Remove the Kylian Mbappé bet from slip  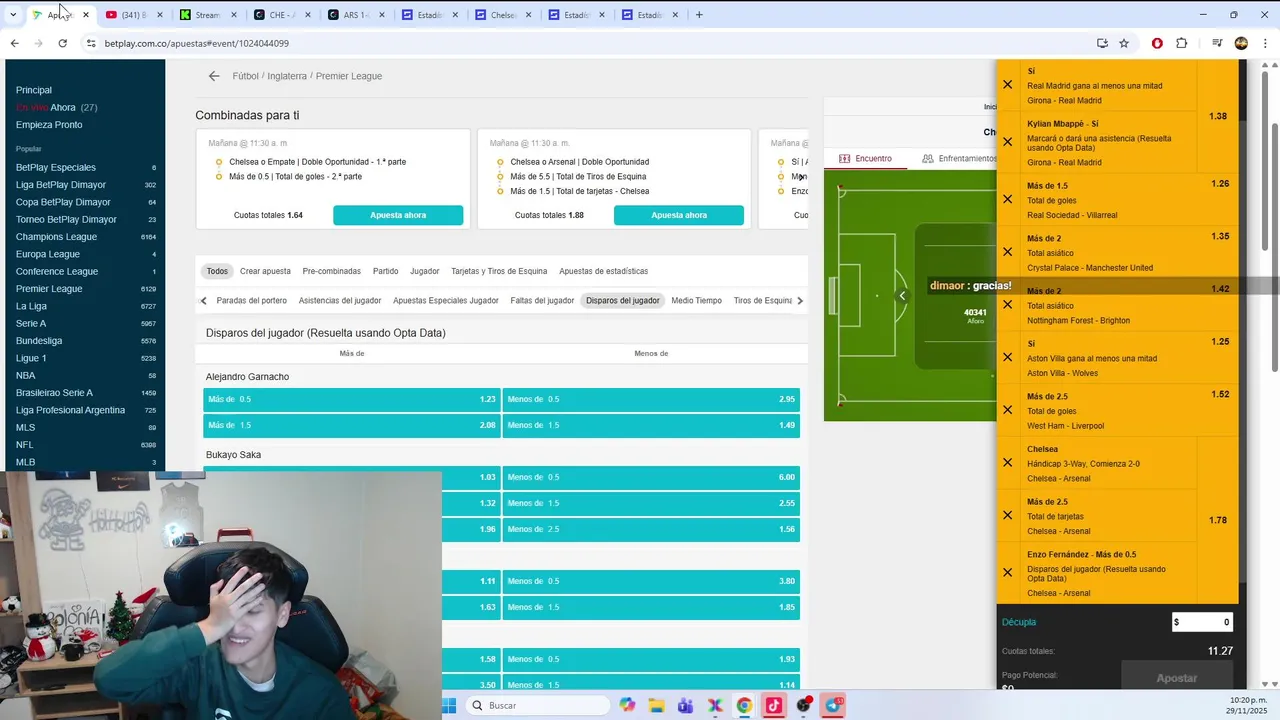[x=1007, y=141]
